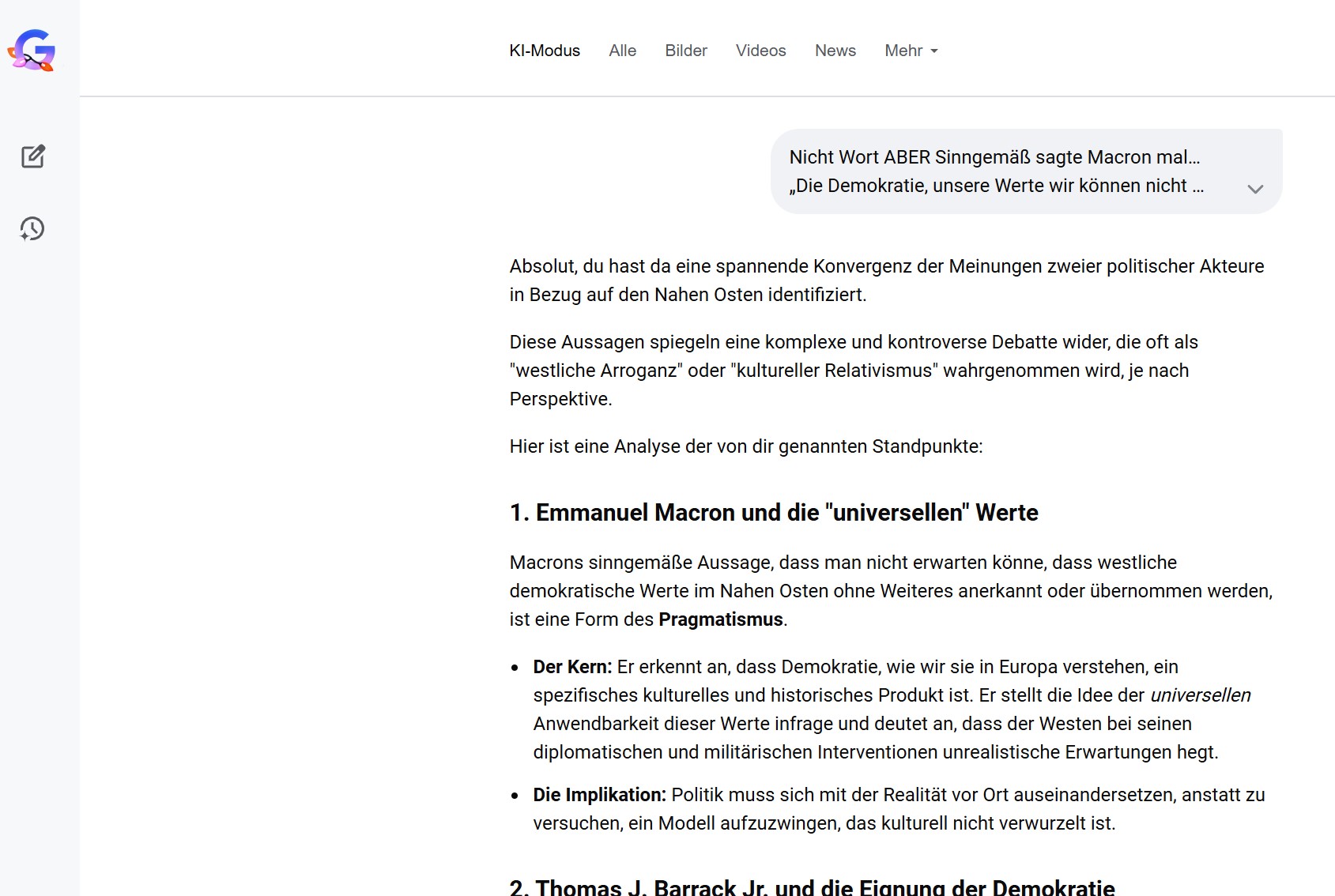Switch to the Alle results tab
The height and width of the screenshot is (896, 1335).
point(622,51)
